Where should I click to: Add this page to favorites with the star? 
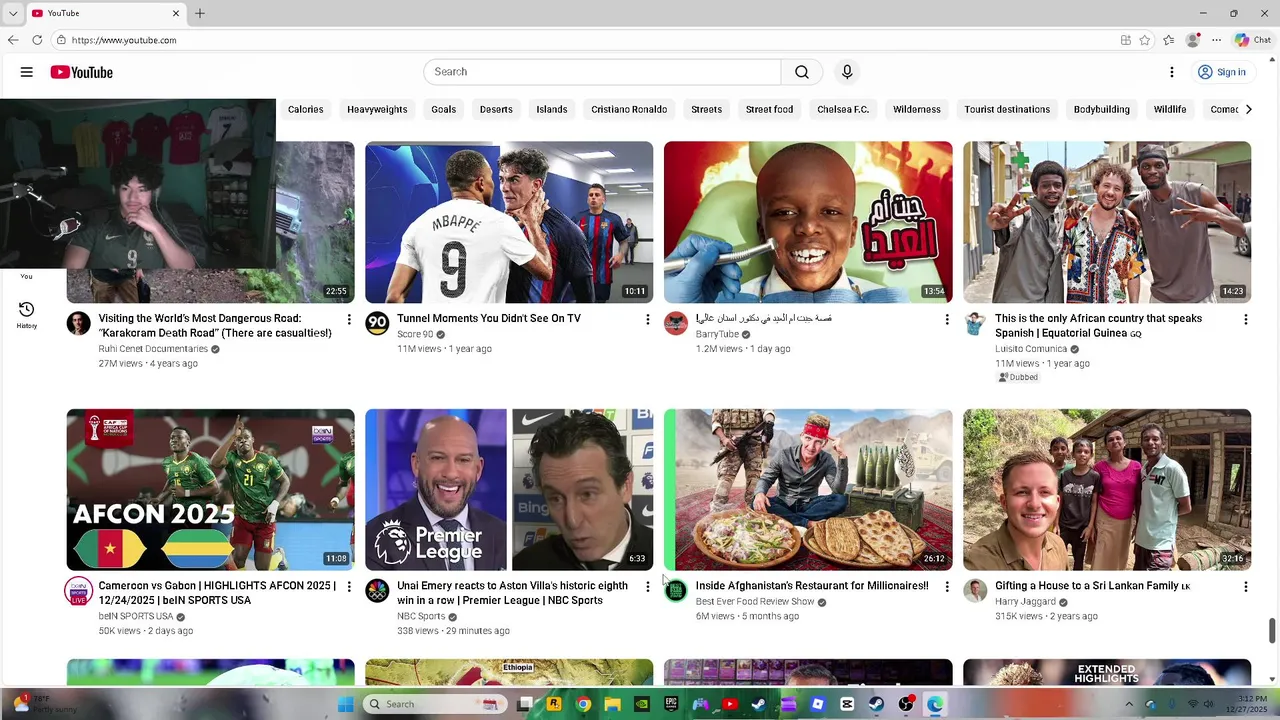click(x=1145, y=40)
